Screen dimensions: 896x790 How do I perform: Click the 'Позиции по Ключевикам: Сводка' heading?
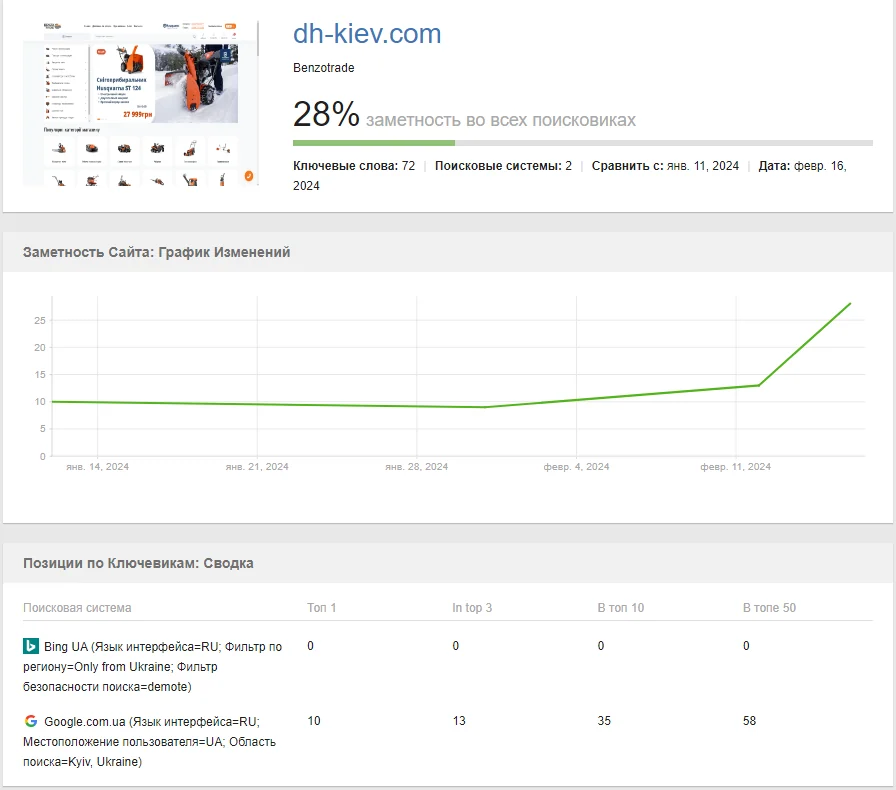[x=138, y=563]
